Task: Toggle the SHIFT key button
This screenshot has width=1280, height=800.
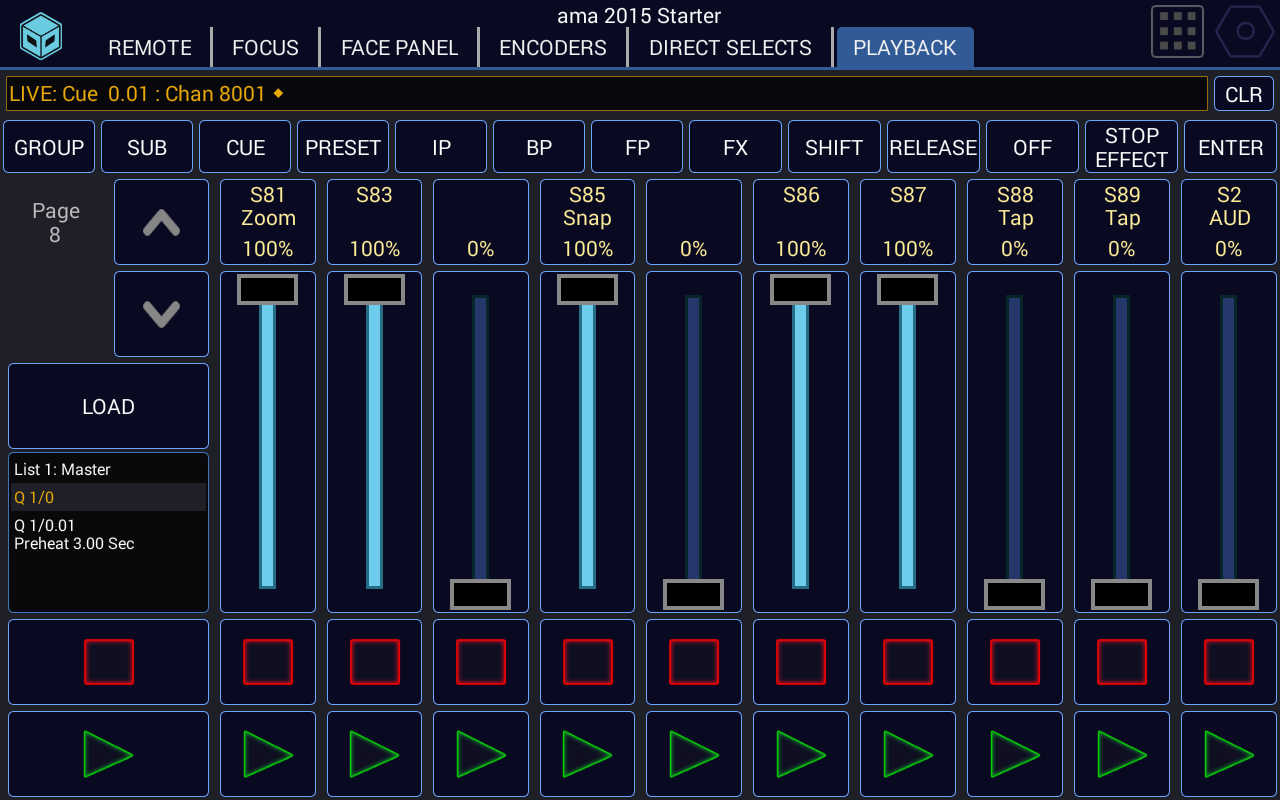Action: pyautogui.click(x=834, y=148)
